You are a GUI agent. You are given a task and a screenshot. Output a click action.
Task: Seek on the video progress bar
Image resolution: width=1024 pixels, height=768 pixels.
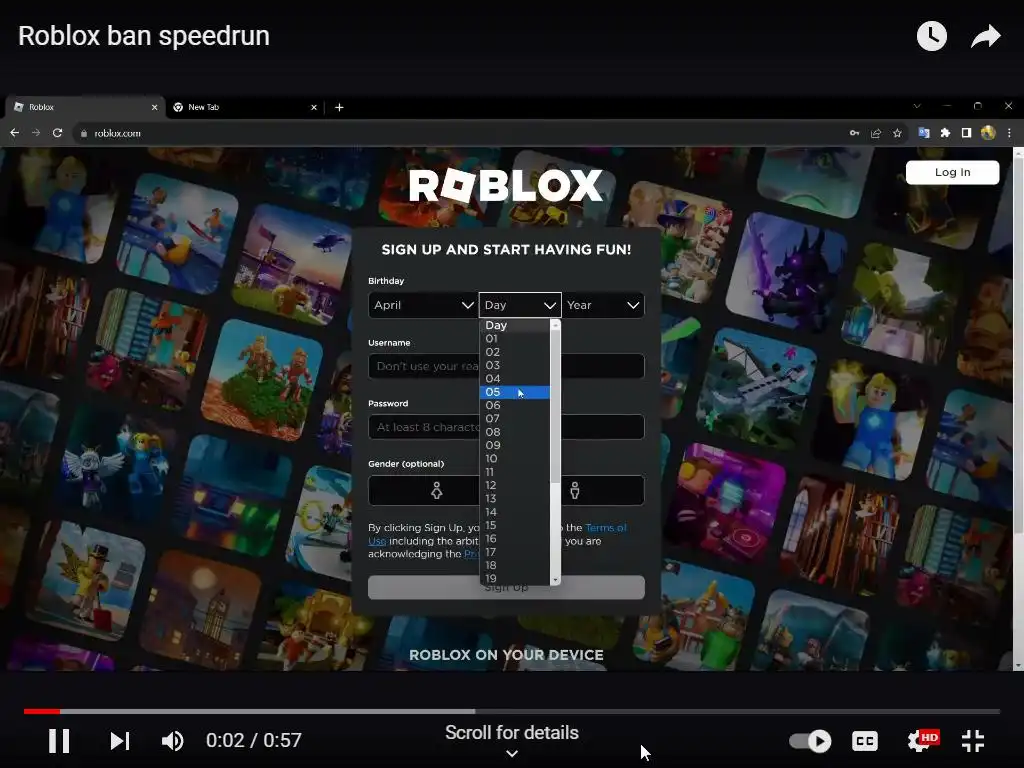[x=511, y=711]
